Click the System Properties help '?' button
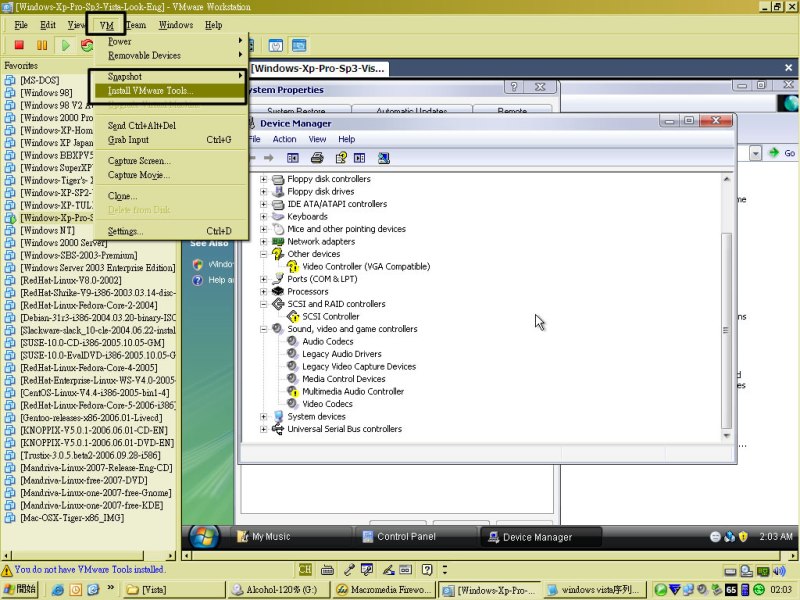Image resolution: width=800 pixels, height=600 pixels. click(514, 87)
